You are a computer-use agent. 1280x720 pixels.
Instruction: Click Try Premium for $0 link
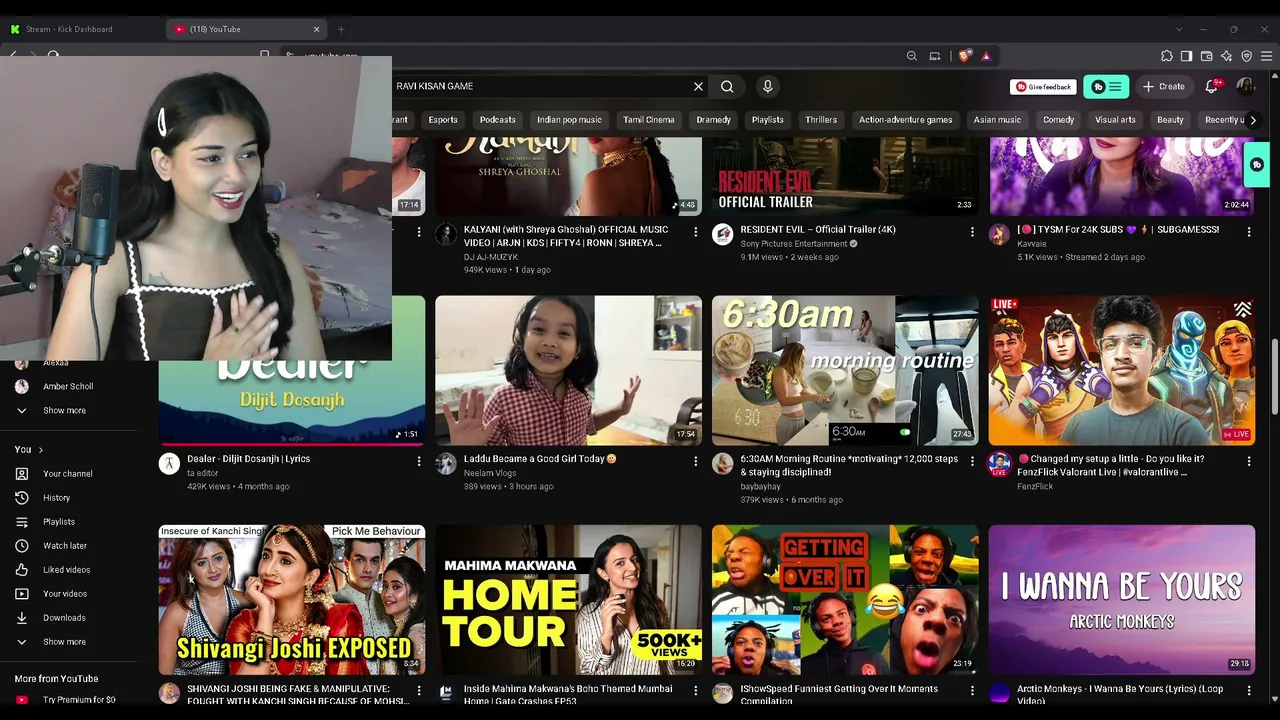click(79, 700)
